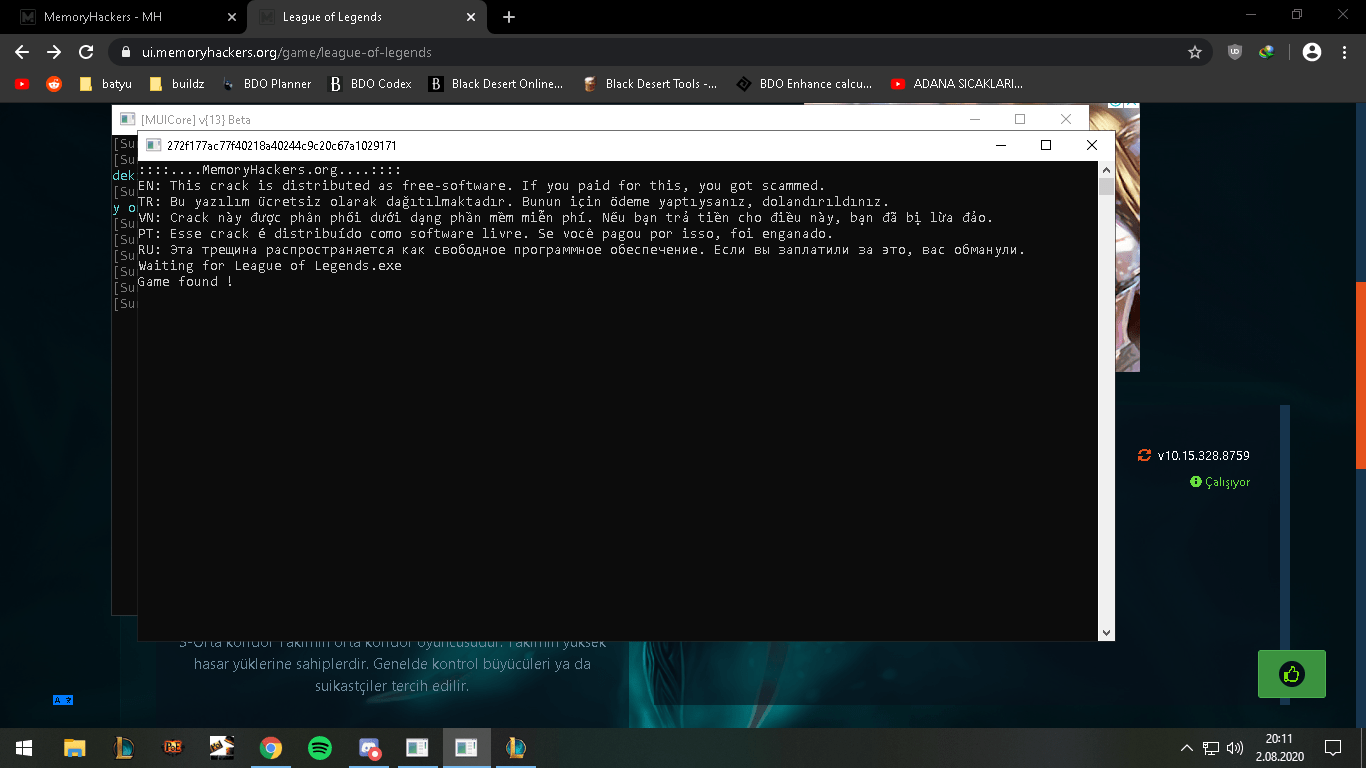Click the green thumbs-up button
This screenshot has height=768, width=1366.
pyautogui.click(x=1291, y=674)
